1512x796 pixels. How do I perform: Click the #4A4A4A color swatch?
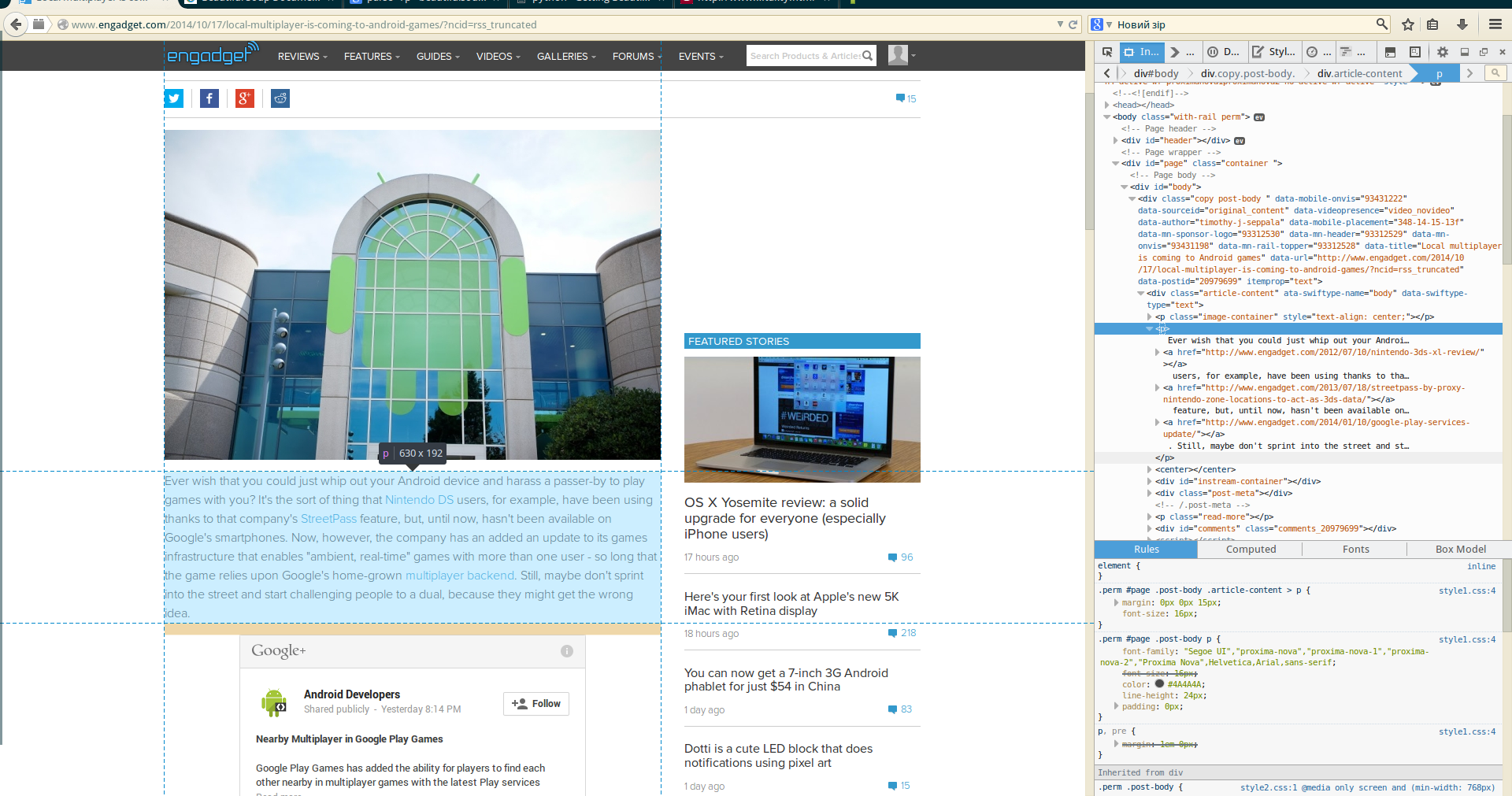coord(1159,683)
